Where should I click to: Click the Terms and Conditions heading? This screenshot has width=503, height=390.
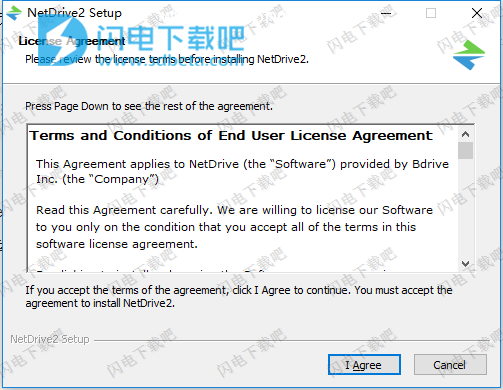coord(231,136)
